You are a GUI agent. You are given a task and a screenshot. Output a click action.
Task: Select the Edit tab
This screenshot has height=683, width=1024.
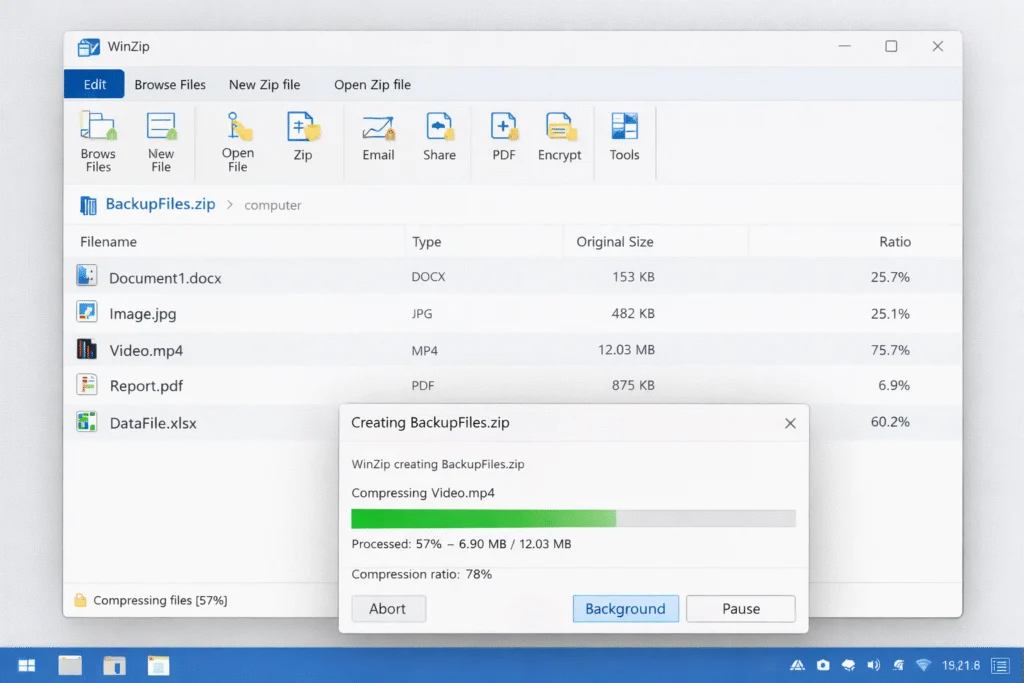click(x=93, y=84)
